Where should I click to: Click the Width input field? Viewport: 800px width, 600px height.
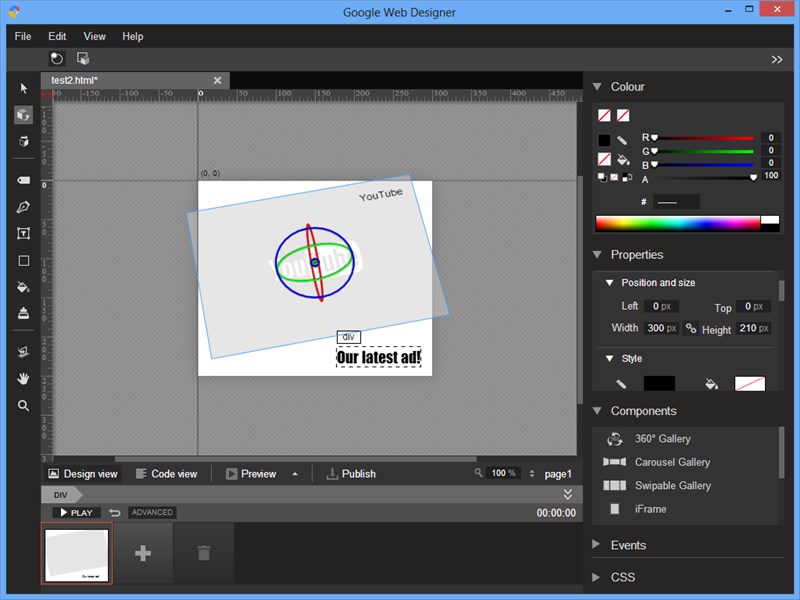(661, 328)
